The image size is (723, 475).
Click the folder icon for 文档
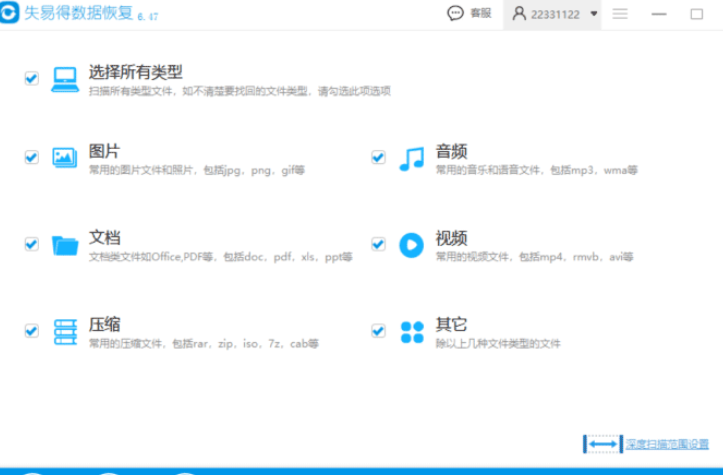[65, 245]
